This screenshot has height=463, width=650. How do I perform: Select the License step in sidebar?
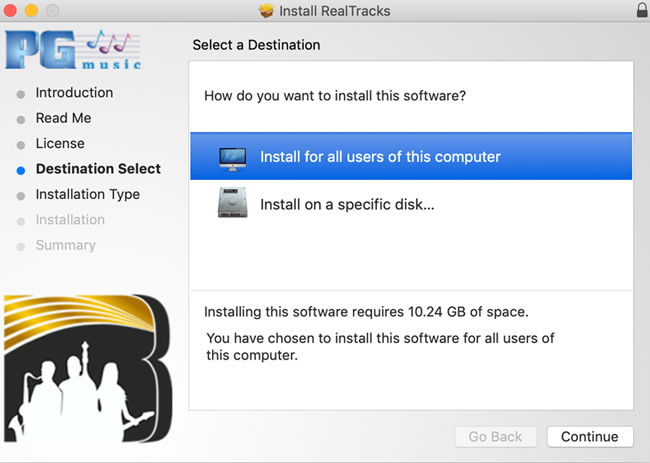point(60,143)
